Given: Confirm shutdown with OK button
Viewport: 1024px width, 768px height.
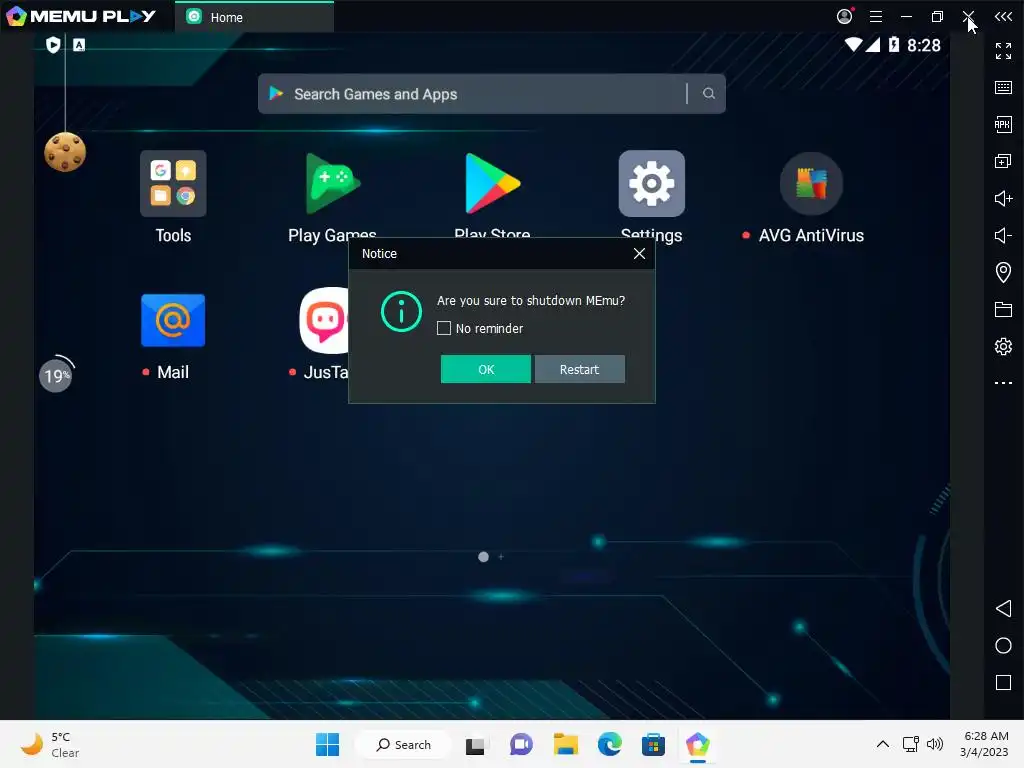Looking at the screenshot, I should pyautogui.click(x=486, y=369).
